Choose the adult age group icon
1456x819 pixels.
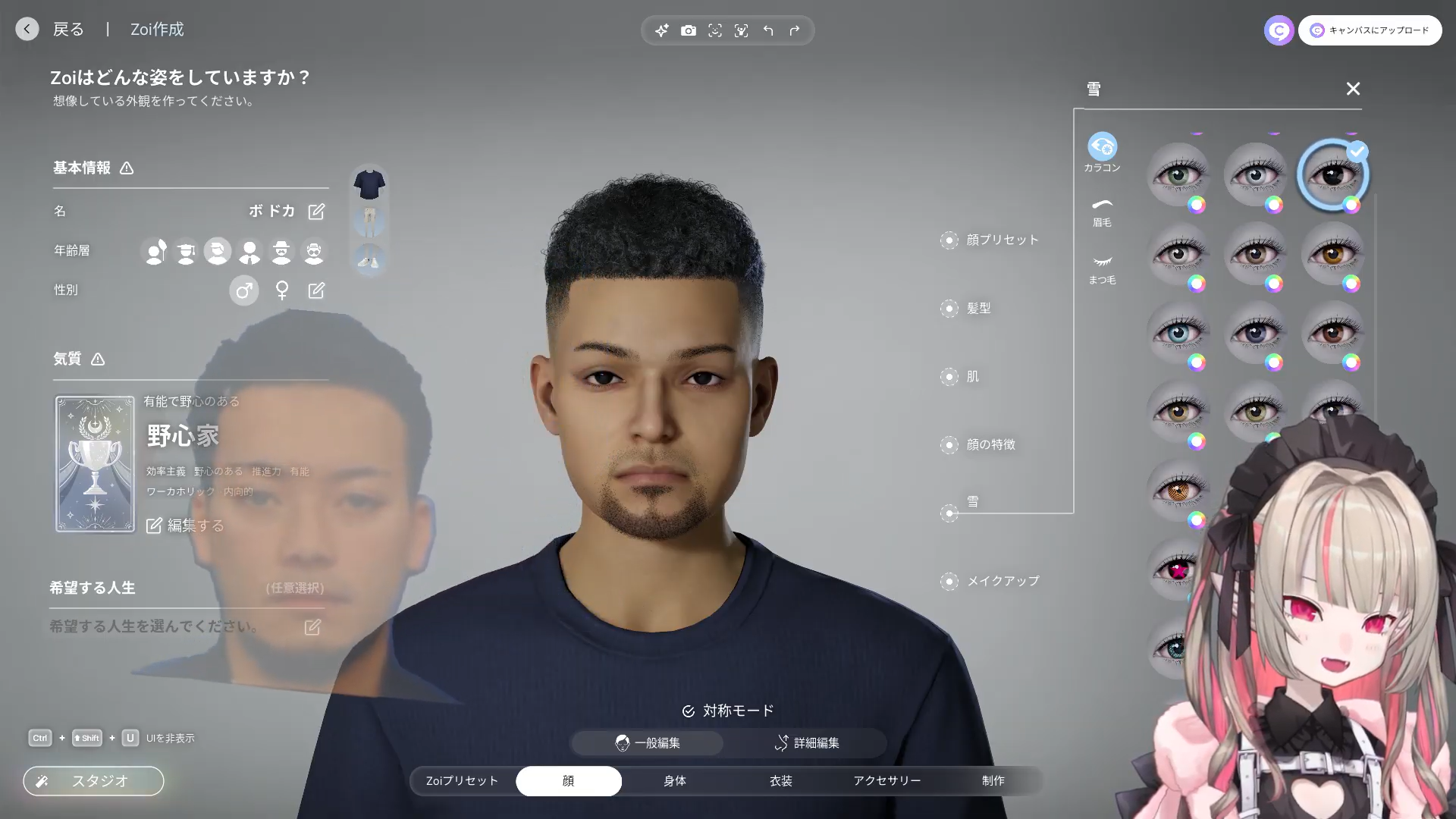(249, 251)
